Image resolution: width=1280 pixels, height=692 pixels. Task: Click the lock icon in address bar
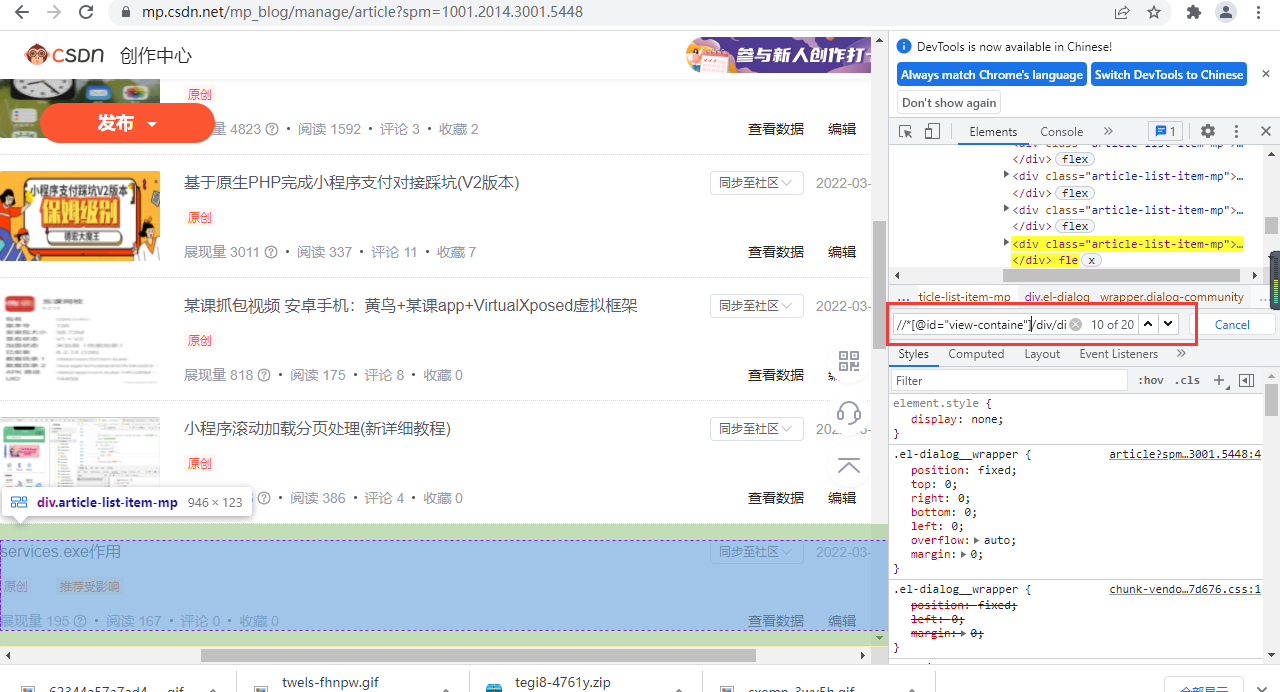tap(125, 13)
